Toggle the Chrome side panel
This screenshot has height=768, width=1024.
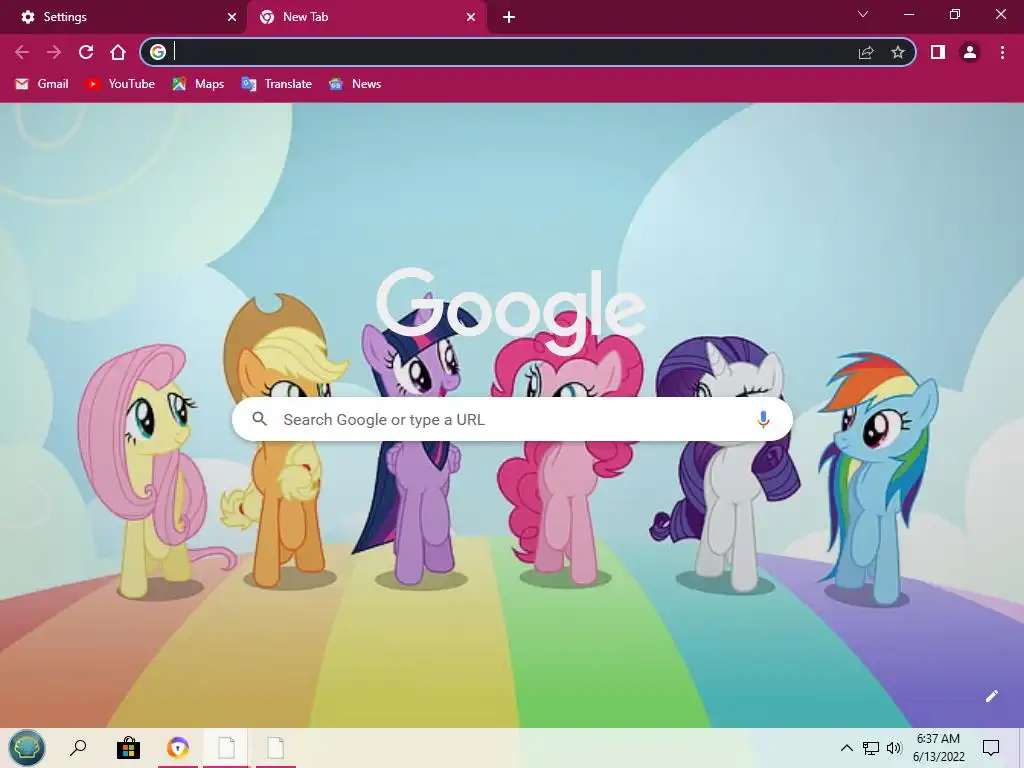pos(938,52)
